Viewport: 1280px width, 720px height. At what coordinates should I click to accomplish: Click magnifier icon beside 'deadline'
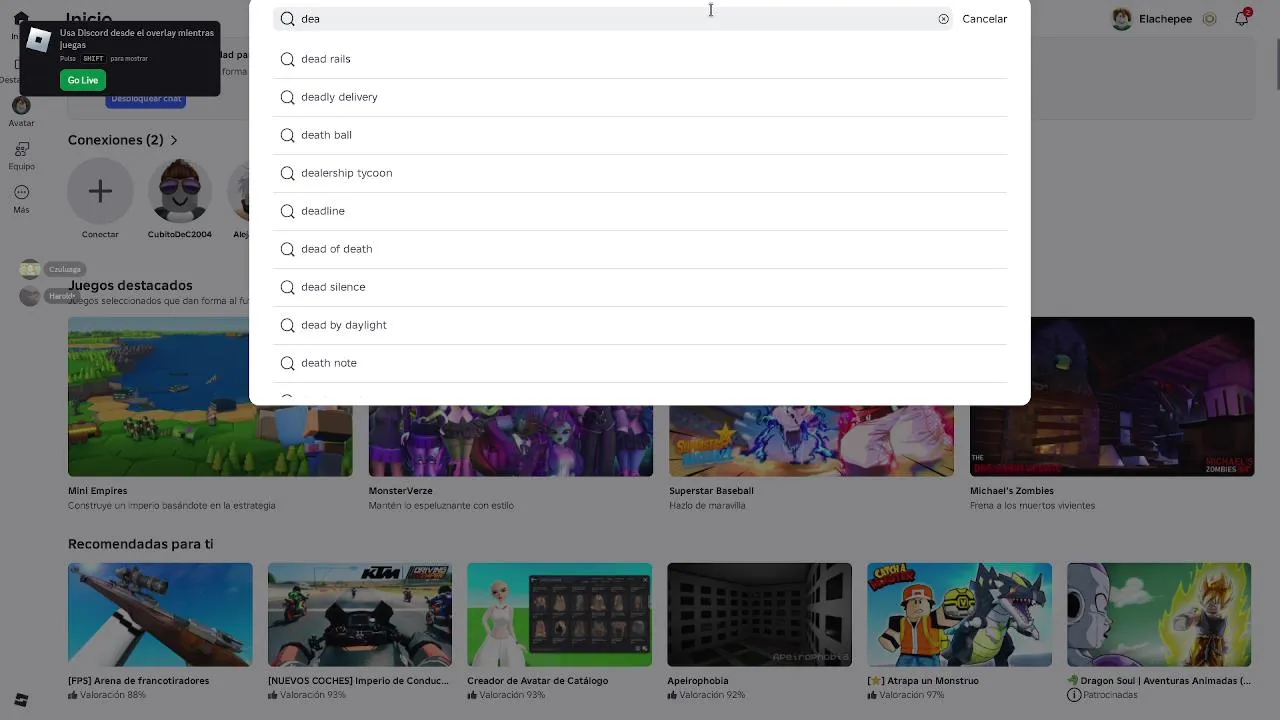[x=287, y=211]
